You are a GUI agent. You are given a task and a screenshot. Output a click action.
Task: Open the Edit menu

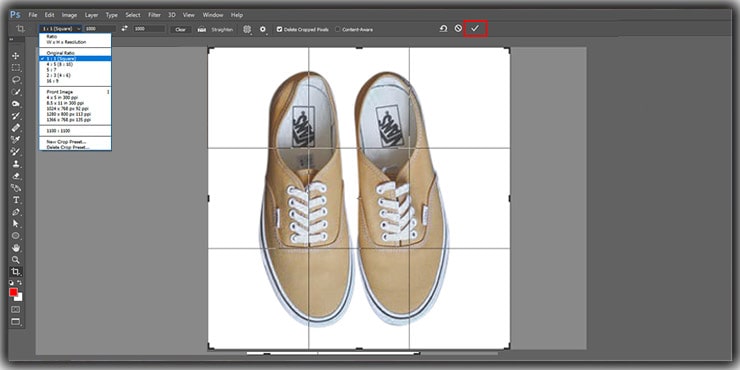pos(50,15)
